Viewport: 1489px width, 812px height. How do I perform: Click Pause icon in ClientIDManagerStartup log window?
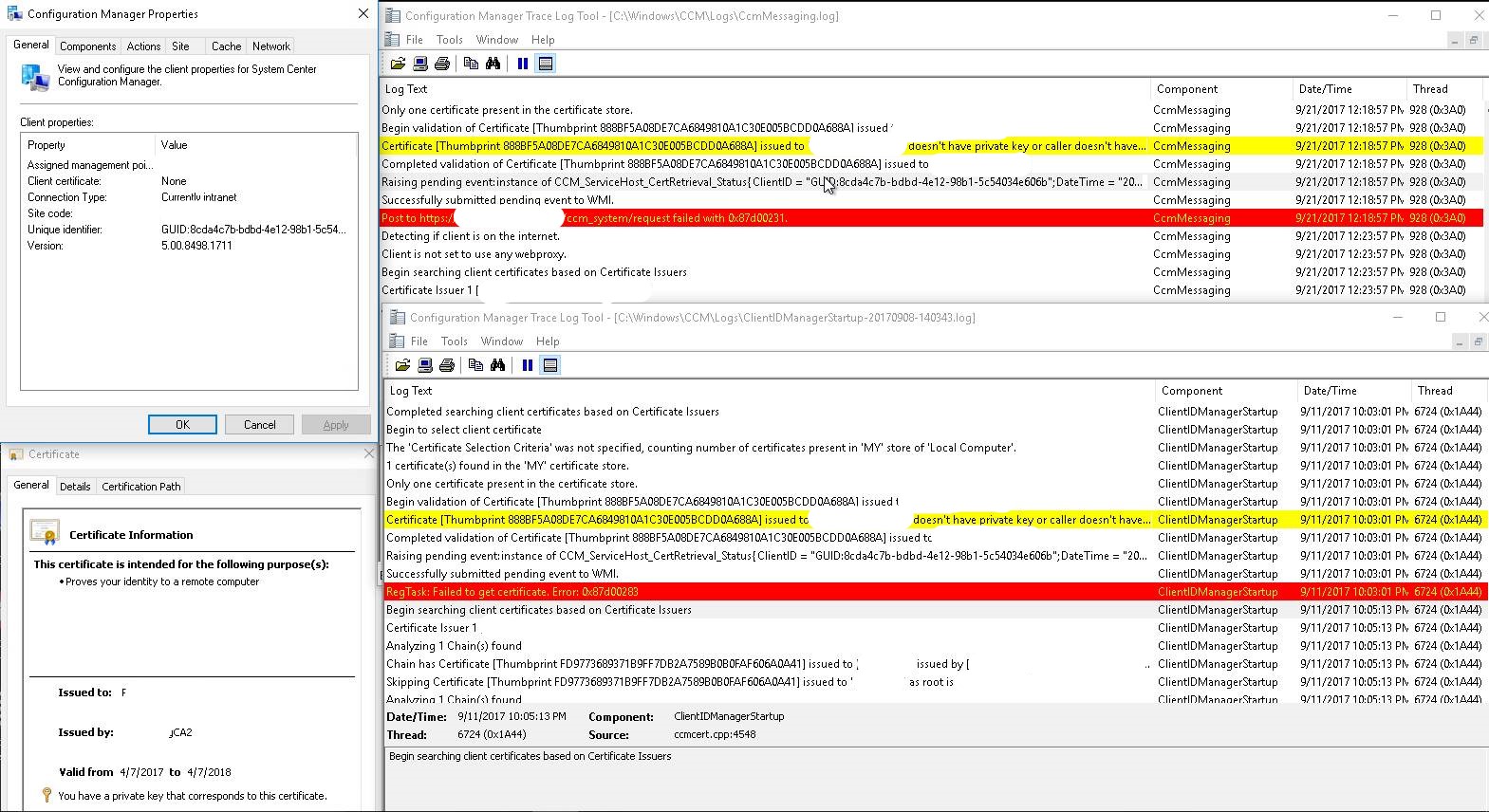click(x=528, y=365)
